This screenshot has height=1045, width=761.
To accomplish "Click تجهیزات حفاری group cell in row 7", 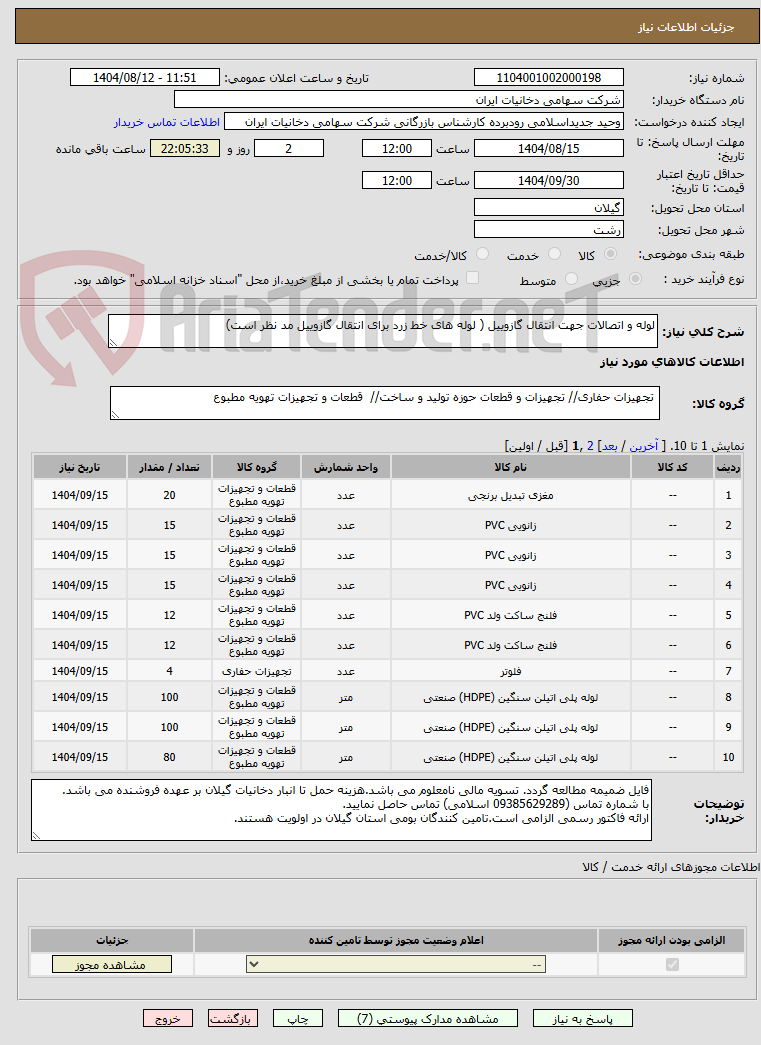I will click(x=257, y=671).
